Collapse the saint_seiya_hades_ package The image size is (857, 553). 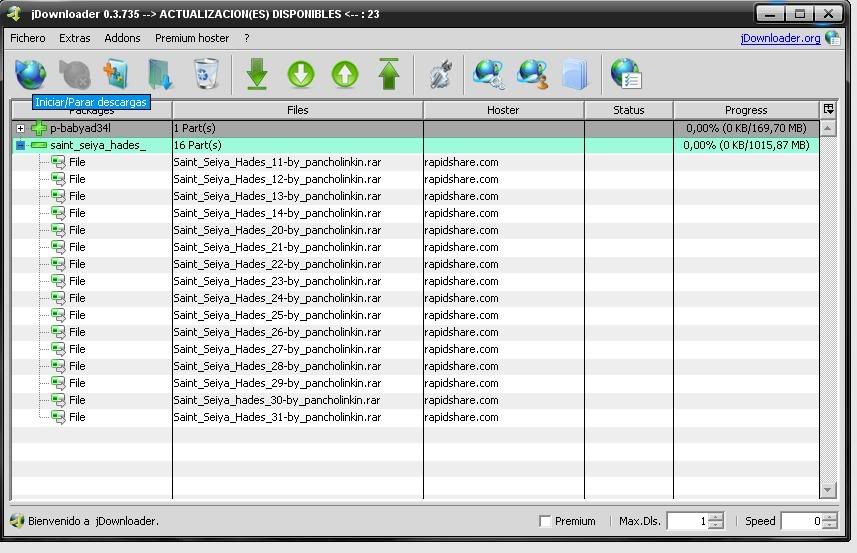[20, 145]
